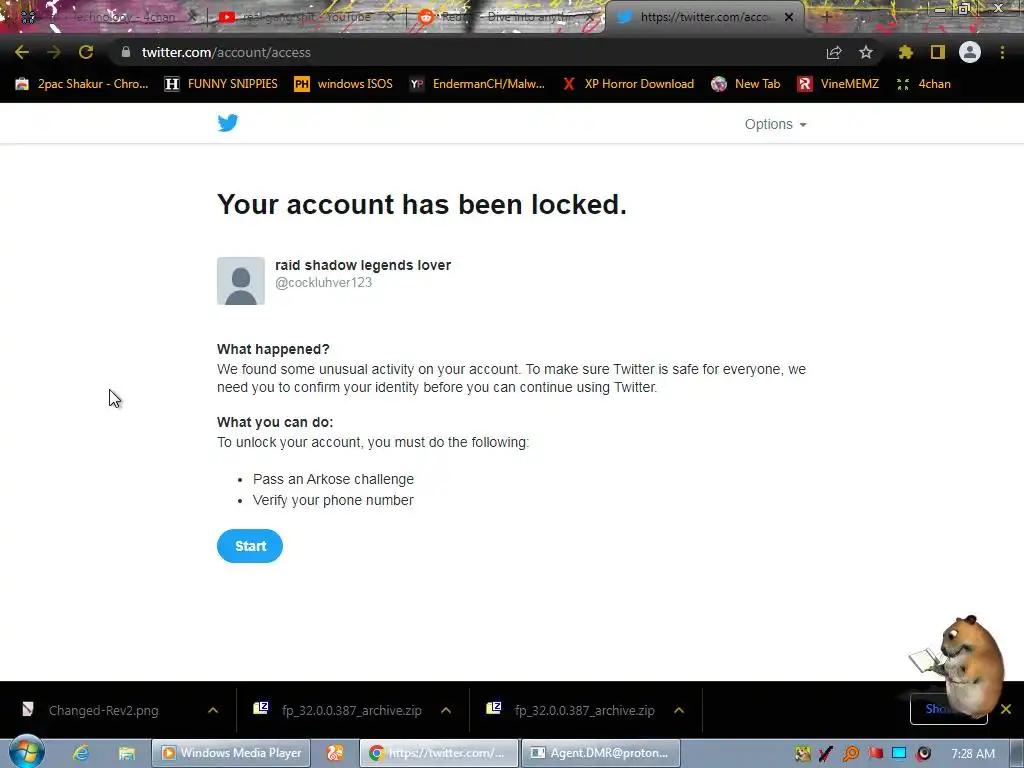Screen dimensions: 1024x768
Task: Click the red checkmark tray icon
Action: coord(826,753)
